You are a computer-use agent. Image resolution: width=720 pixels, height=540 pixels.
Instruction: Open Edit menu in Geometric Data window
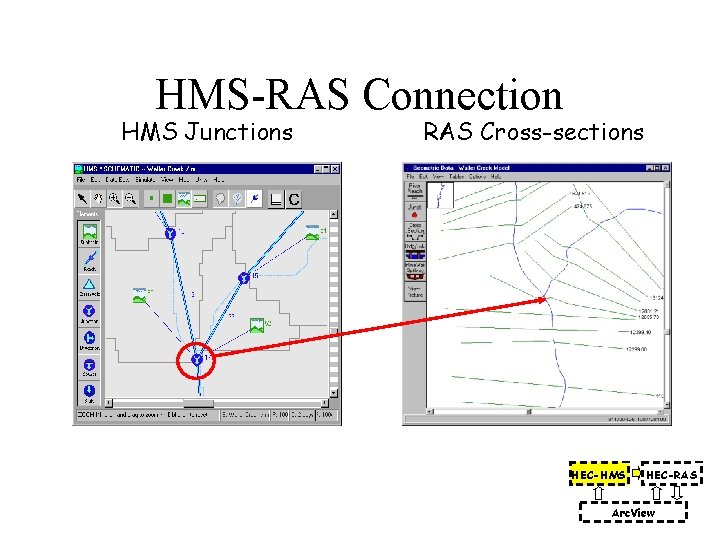[423, 176]
